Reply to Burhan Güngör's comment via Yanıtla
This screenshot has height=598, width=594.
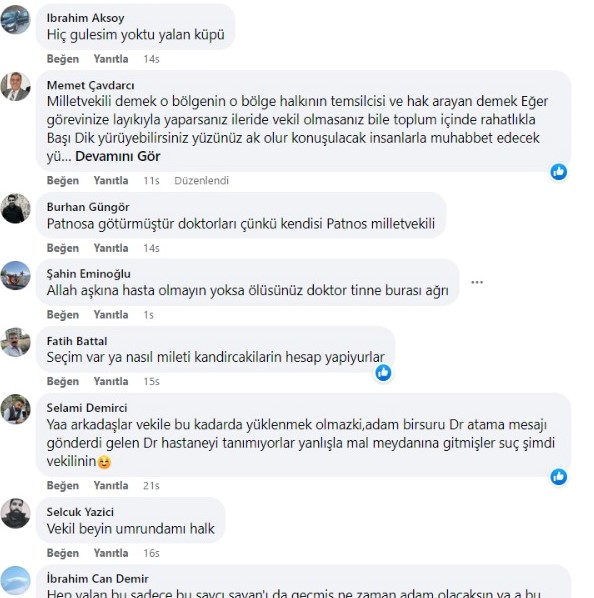pyautogui.click(x=111, y=248)
